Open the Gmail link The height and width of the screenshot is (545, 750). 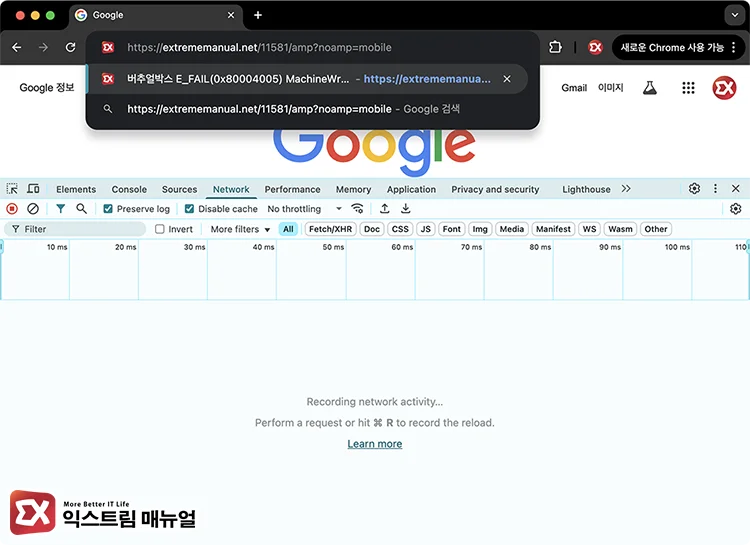[x=574, y=88]
